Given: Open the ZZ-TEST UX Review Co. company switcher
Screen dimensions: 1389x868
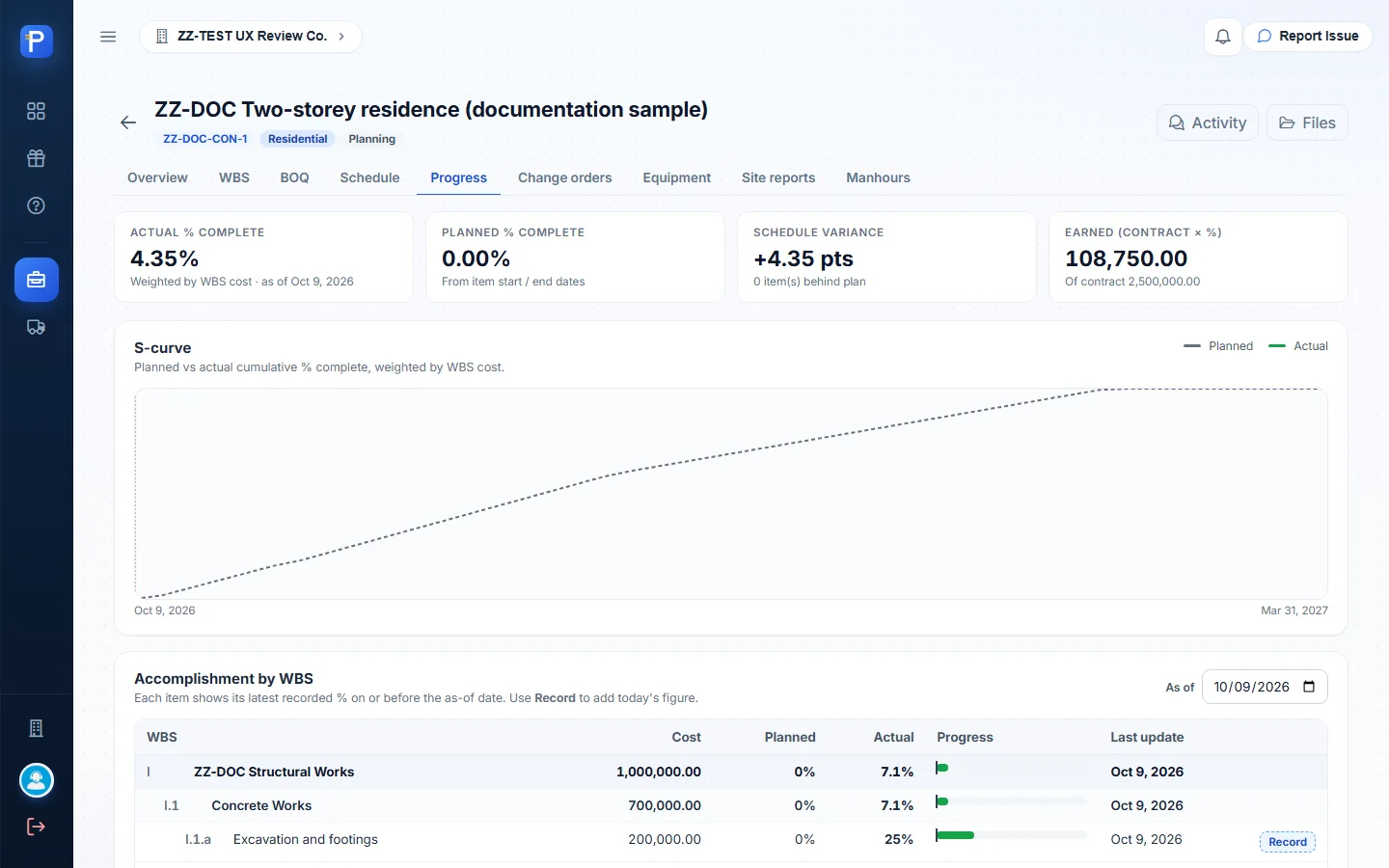Looking at the screenshot, I should 251,37.
